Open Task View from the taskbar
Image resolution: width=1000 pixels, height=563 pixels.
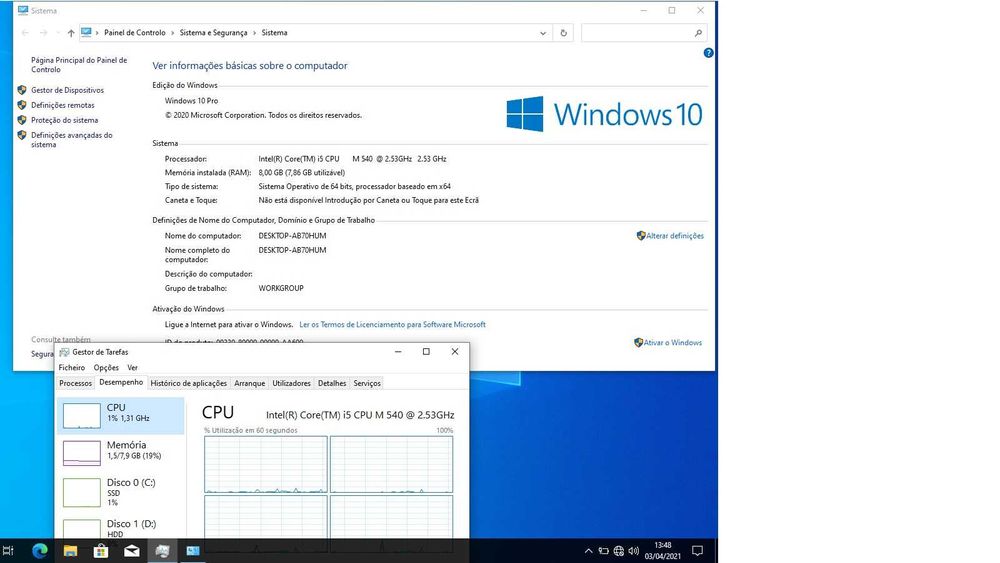[x=8, y=551]
